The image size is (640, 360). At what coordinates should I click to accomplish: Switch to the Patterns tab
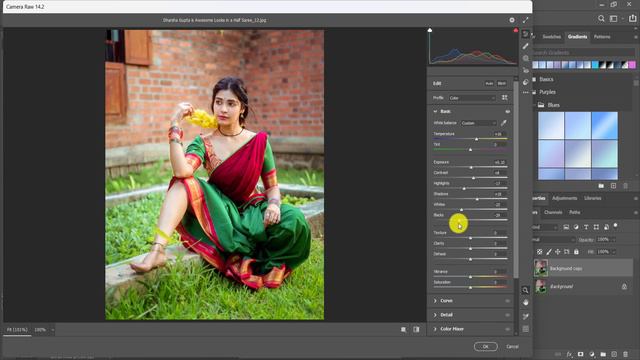click(602, 37)
